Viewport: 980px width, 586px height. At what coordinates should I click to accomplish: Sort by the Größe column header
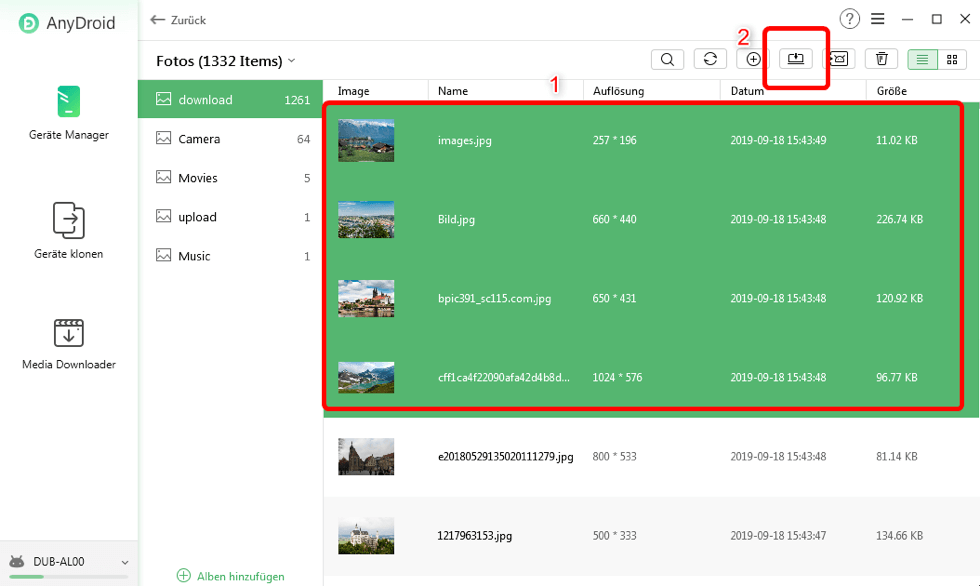point(890,91)
